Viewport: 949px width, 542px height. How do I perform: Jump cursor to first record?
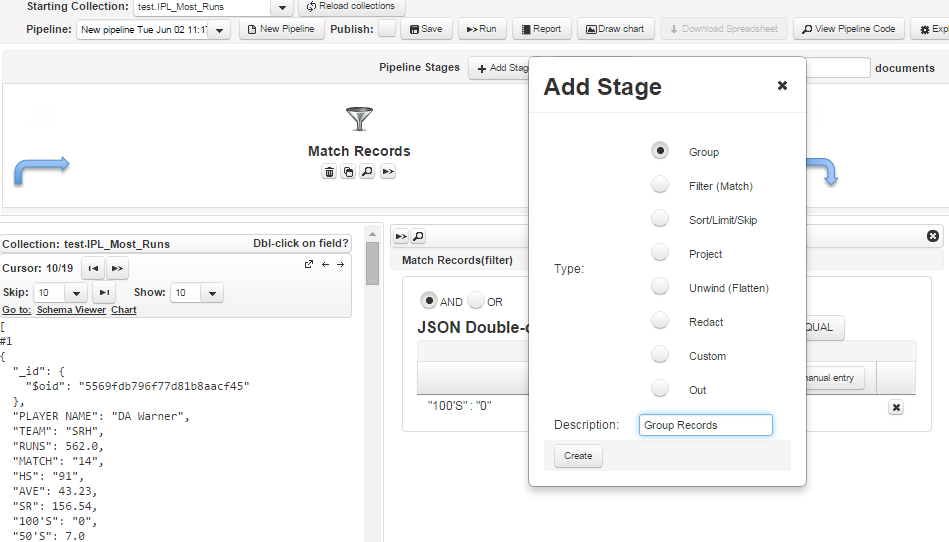pos(93,269)
